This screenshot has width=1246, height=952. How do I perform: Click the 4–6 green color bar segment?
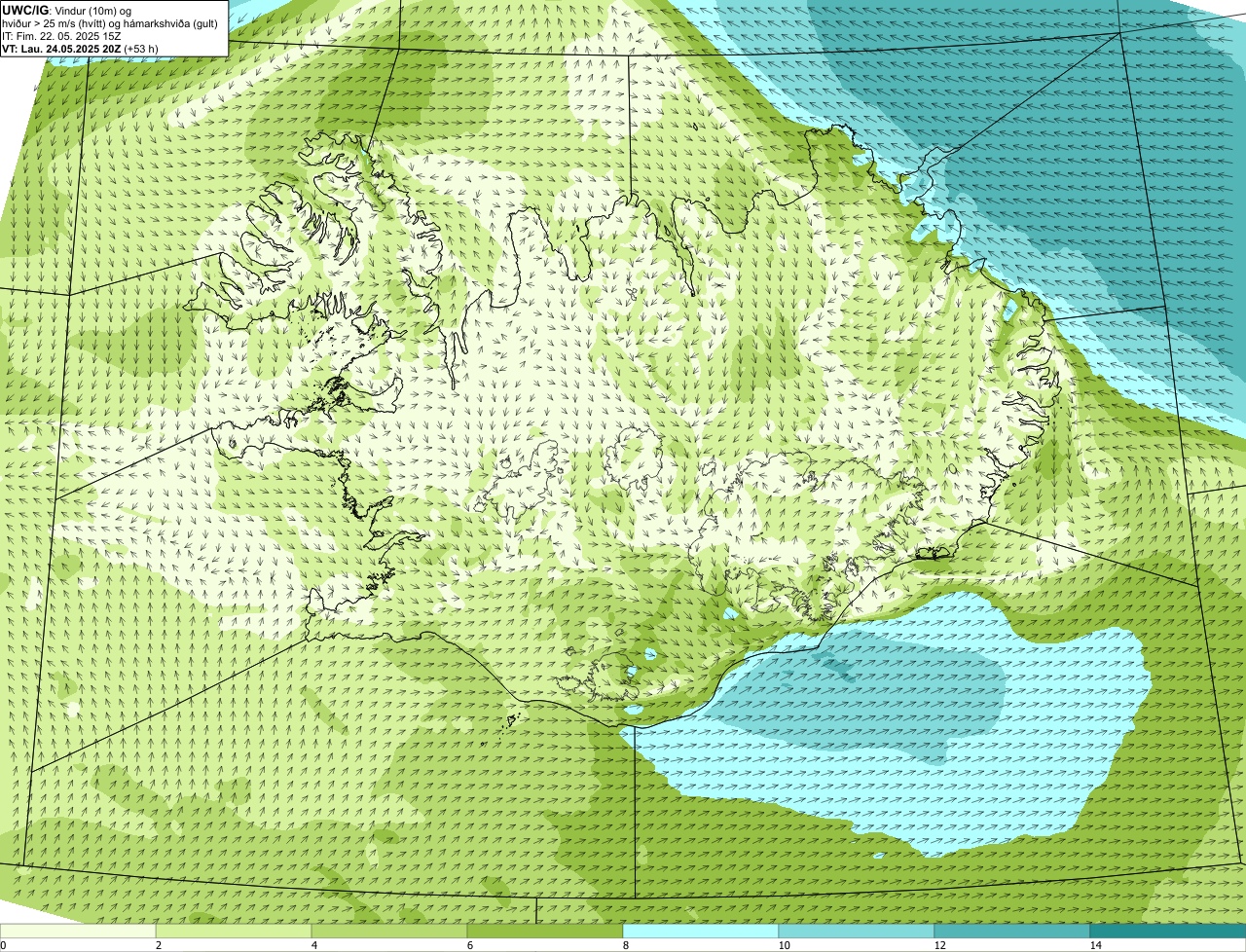click(x=389, y=931)
